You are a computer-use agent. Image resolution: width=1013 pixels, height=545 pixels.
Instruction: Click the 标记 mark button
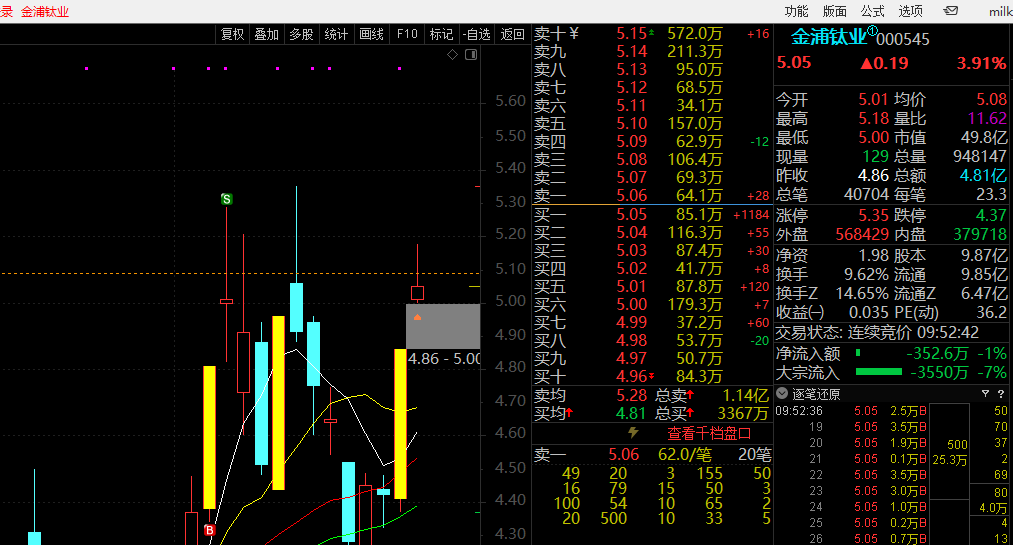pos(441,34)
